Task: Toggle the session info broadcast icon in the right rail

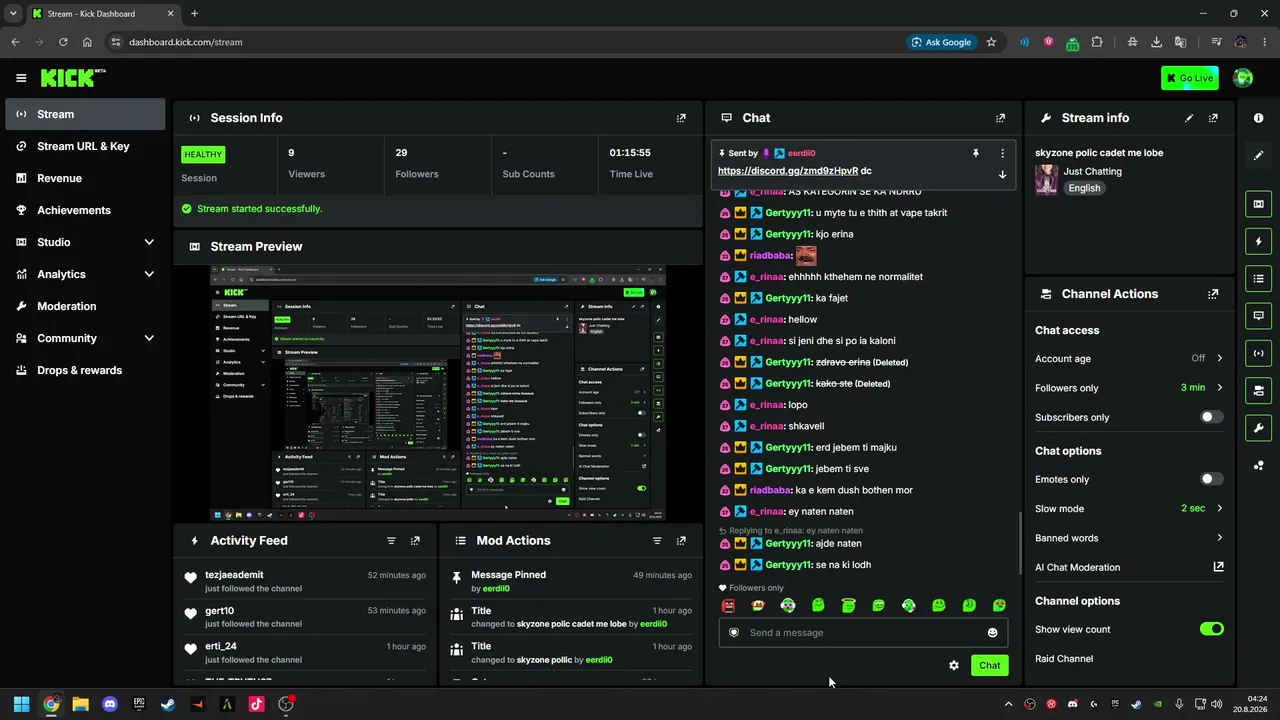Action: (1258, 353)
